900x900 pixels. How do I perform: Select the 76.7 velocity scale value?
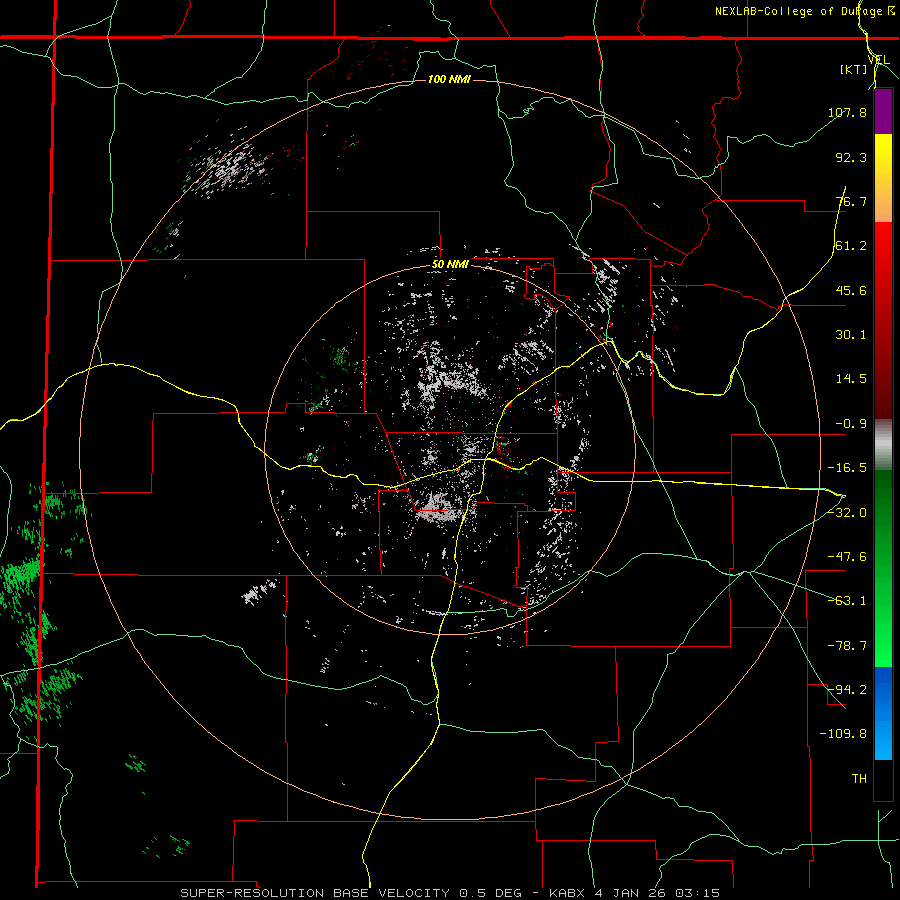click(x=851, y=201)
